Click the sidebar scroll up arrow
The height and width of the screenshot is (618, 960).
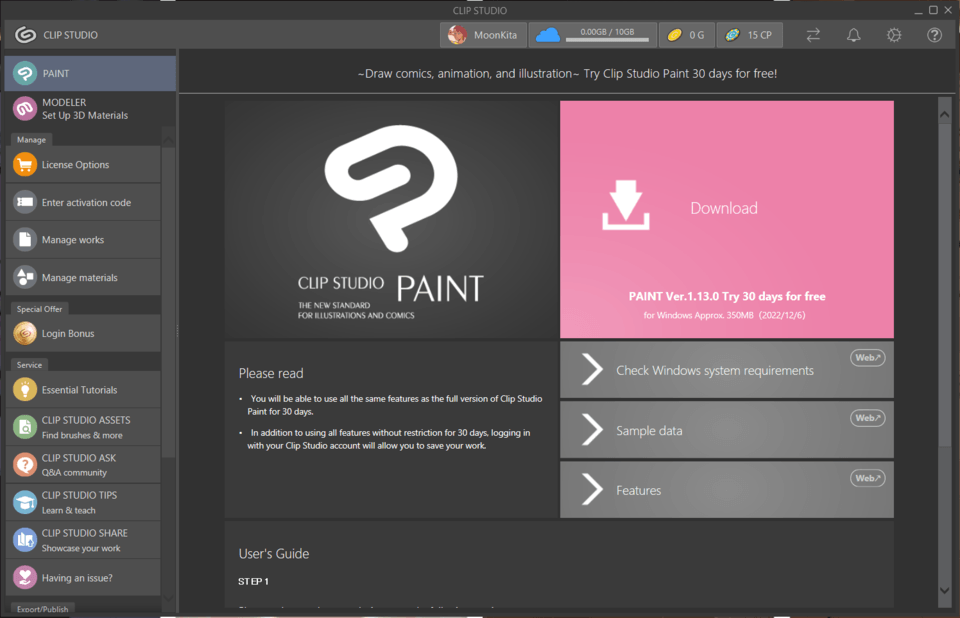coord(168,140)
